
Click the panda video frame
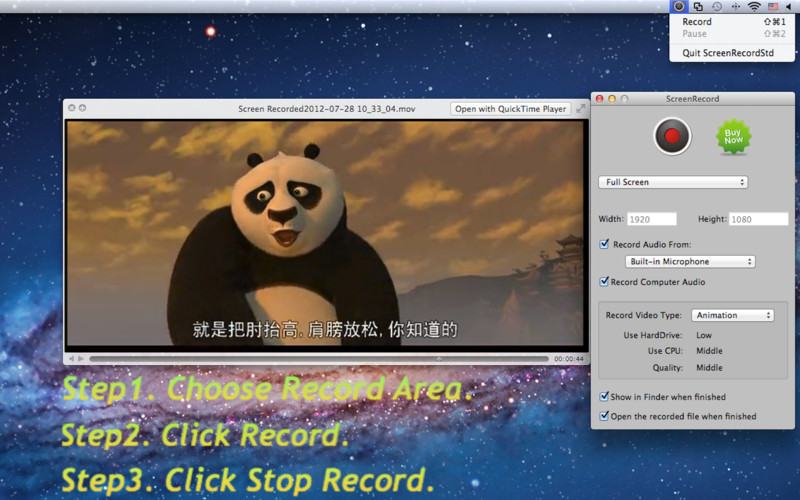tap(326, 234)
